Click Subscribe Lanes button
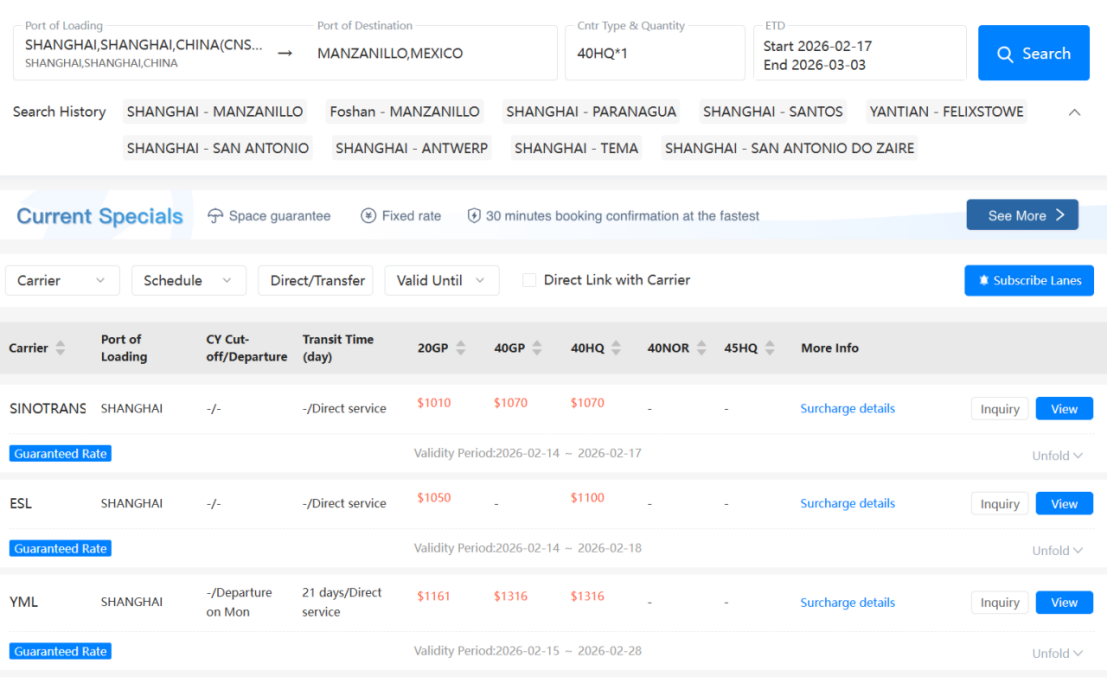The image size is (1108, 684). pyautogui.click(x=1029, y=281)
